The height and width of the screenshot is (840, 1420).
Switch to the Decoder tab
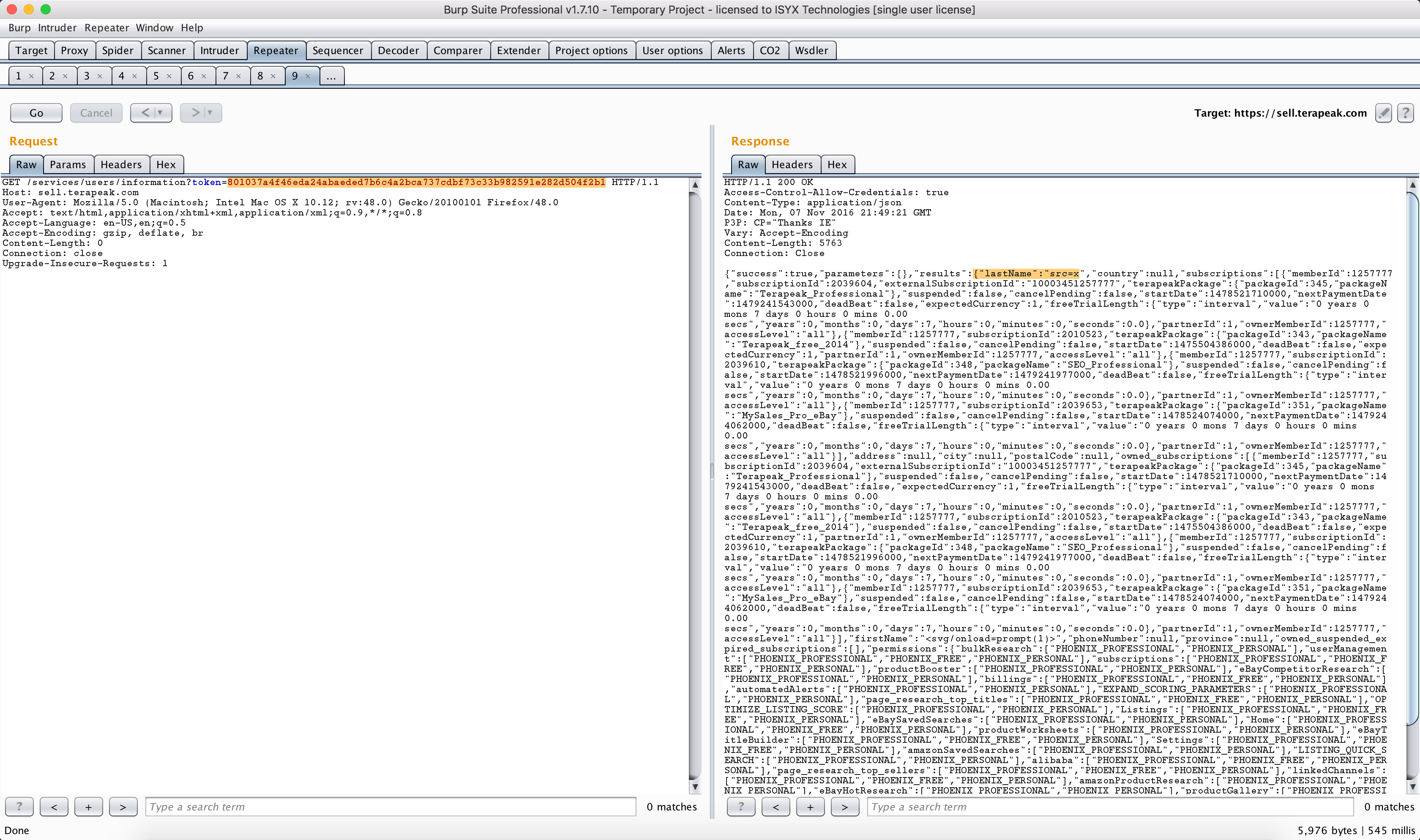(x=399, y=50)
